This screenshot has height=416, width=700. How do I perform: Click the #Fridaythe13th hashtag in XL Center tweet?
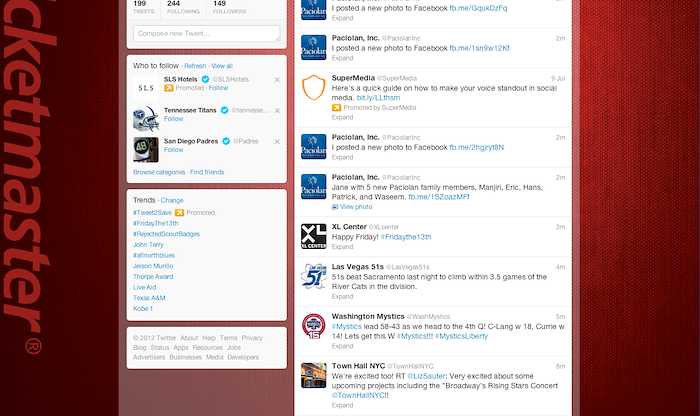[x=406, y=237]
